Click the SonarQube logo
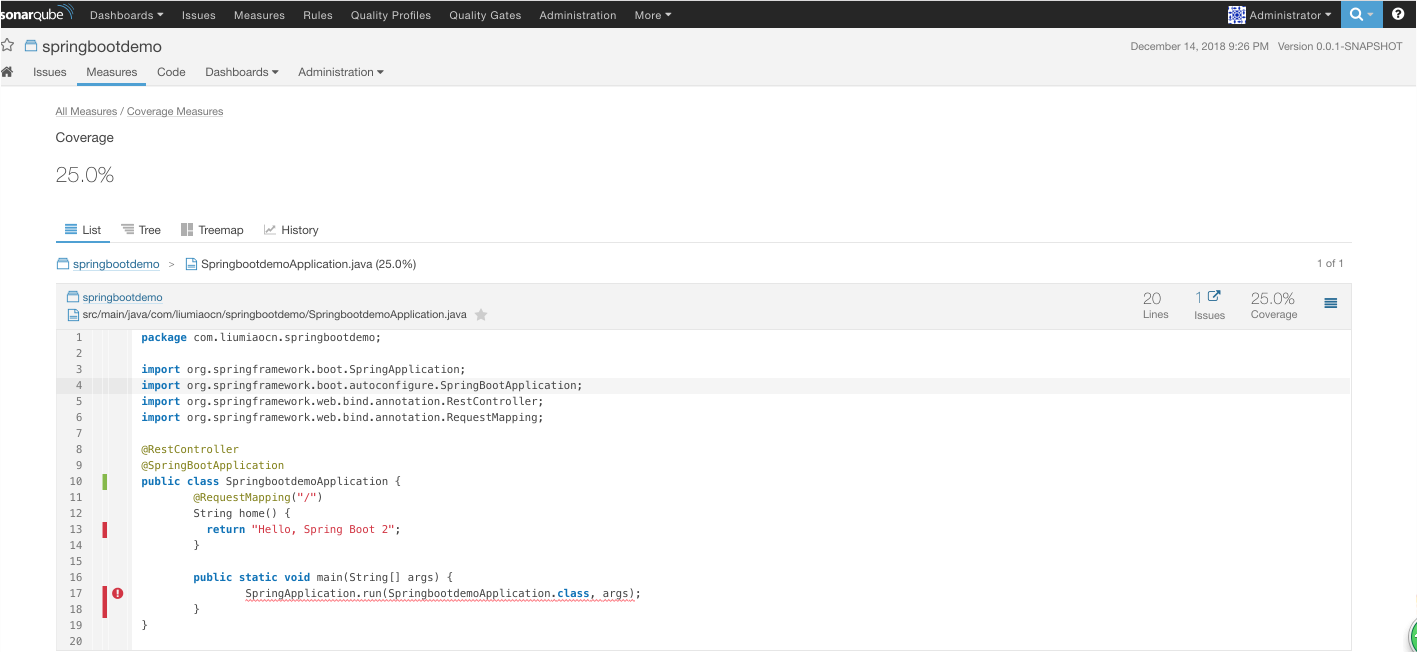 (37, 14)
